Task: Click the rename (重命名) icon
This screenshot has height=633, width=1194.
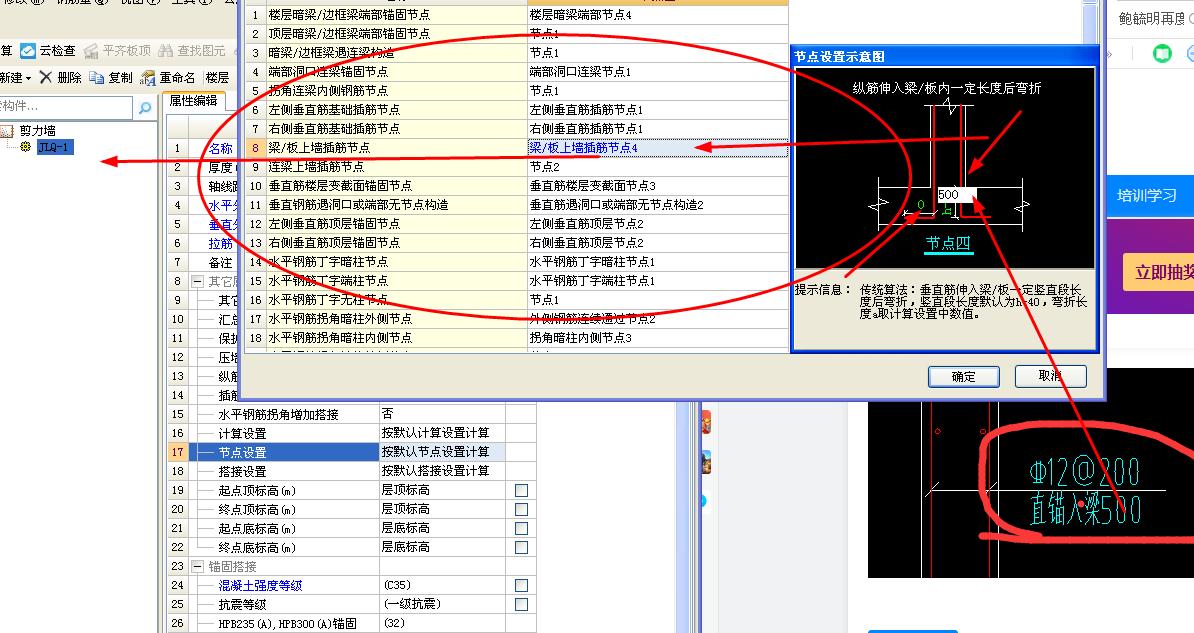Action: [x=148, y=78]
